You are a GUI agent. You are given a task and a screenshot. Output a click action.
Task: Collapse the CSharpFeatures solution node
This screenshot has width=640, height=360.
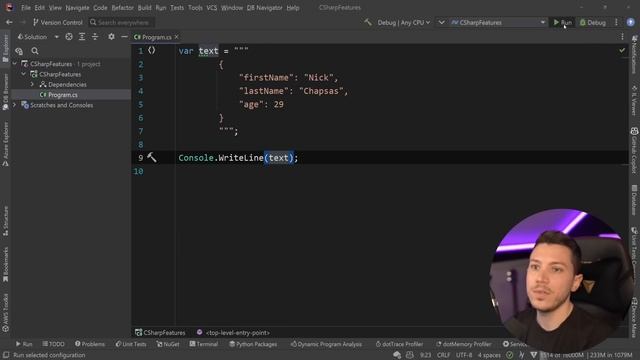(15, 64)
